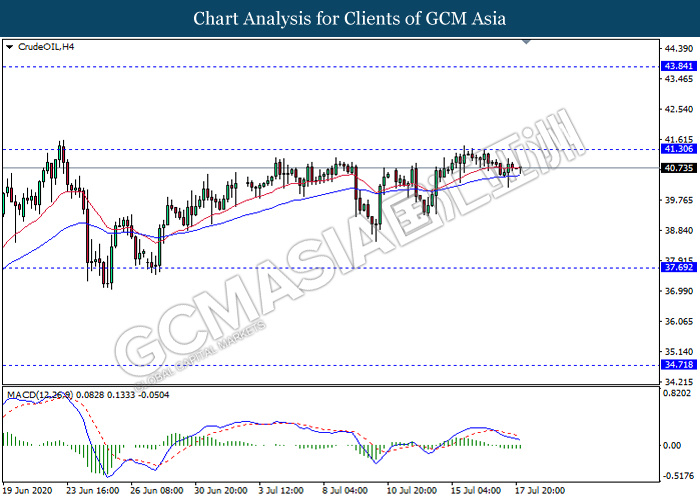700x500 pixels.
Task: Click the 39.765 price axis value
Action: [x=679, y=200]
